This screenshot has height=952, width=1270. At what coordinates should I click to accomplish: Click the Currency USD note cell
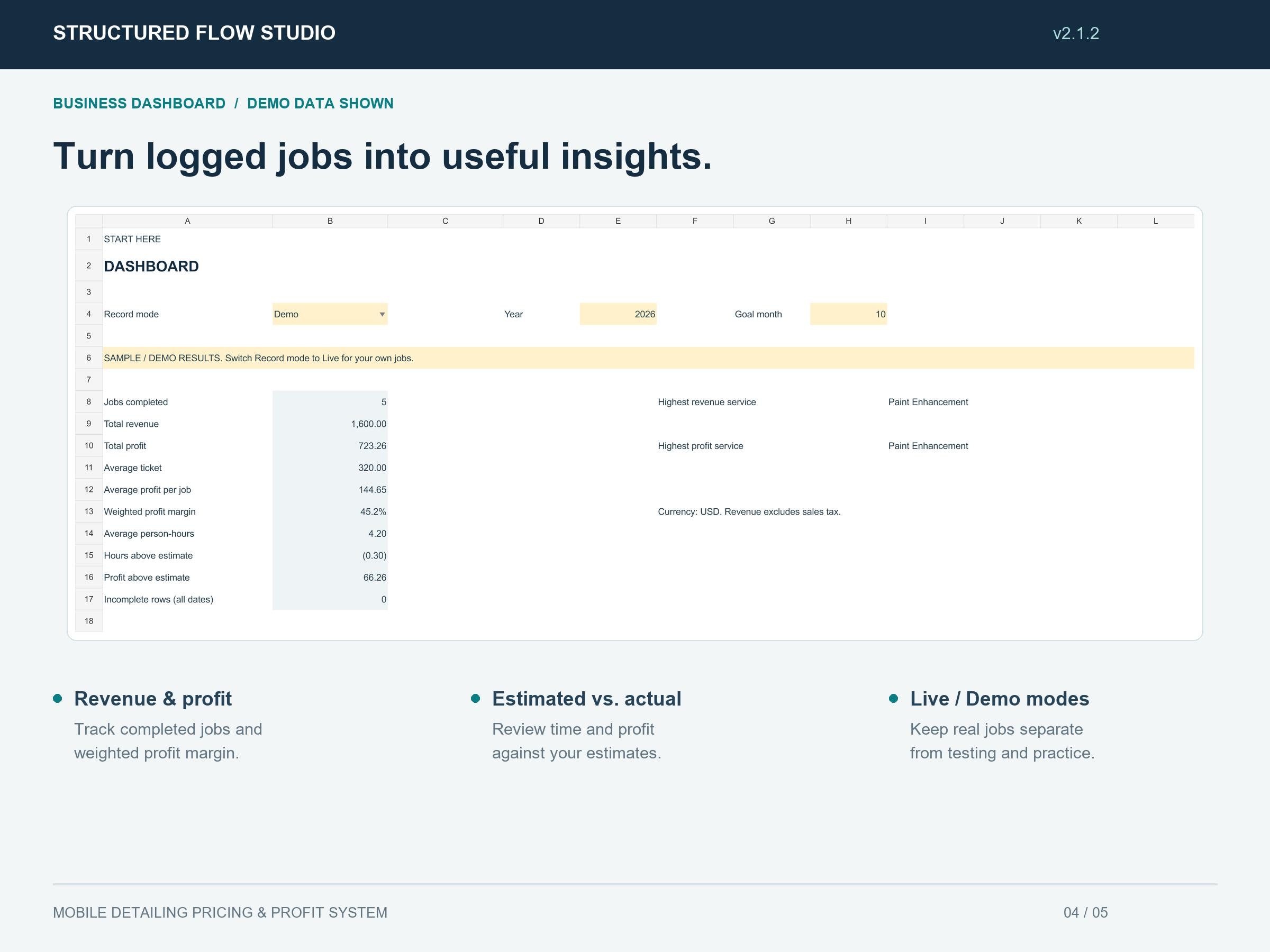[749, 512]
